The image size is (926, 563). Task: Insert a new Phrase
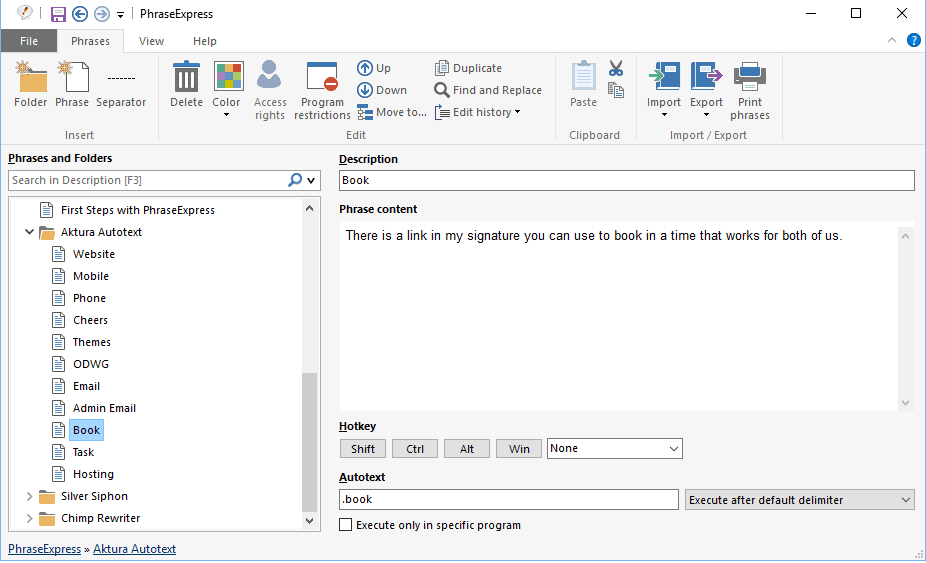72,84
